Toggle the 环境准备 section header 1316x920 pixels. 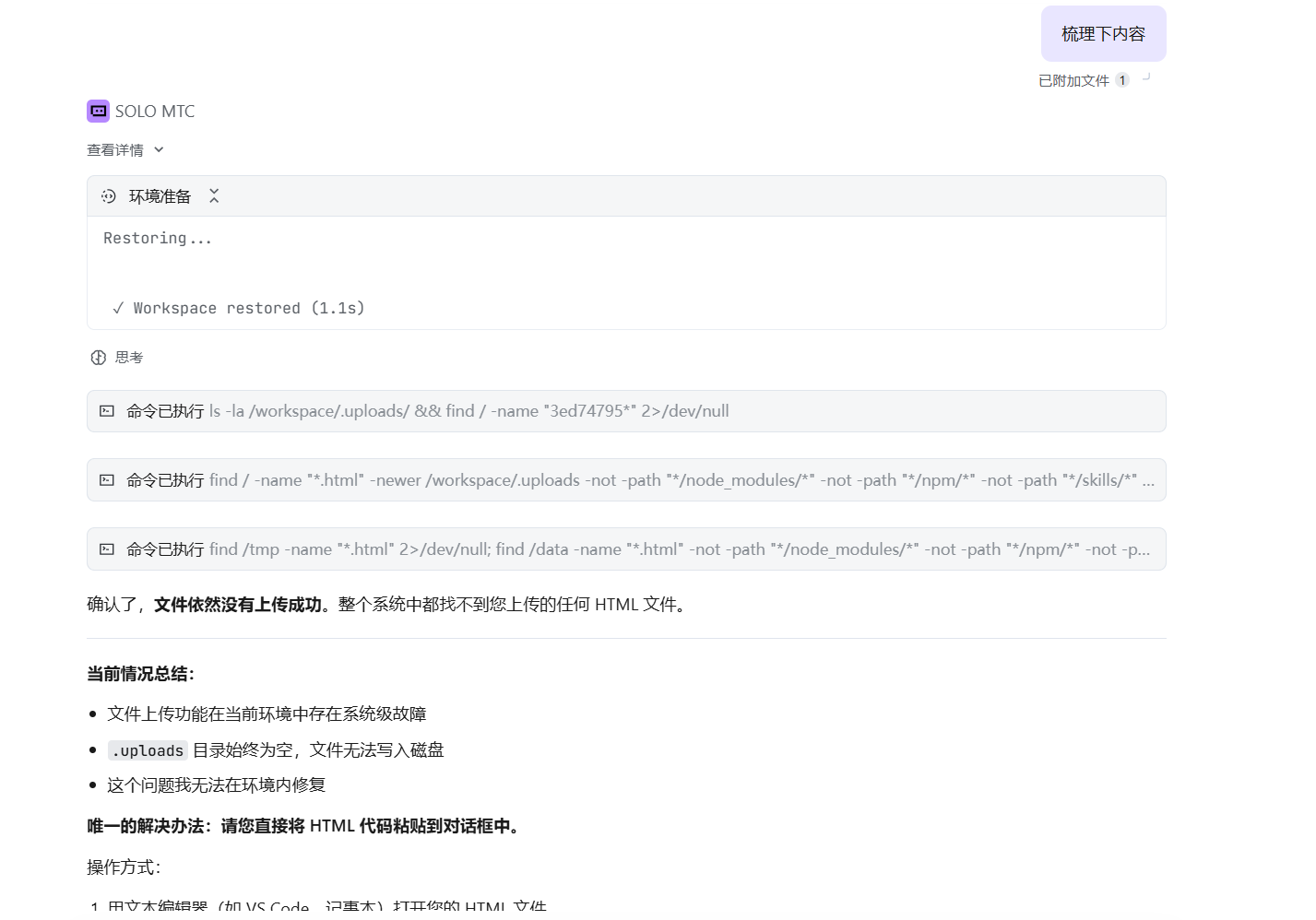click(160, 196)
